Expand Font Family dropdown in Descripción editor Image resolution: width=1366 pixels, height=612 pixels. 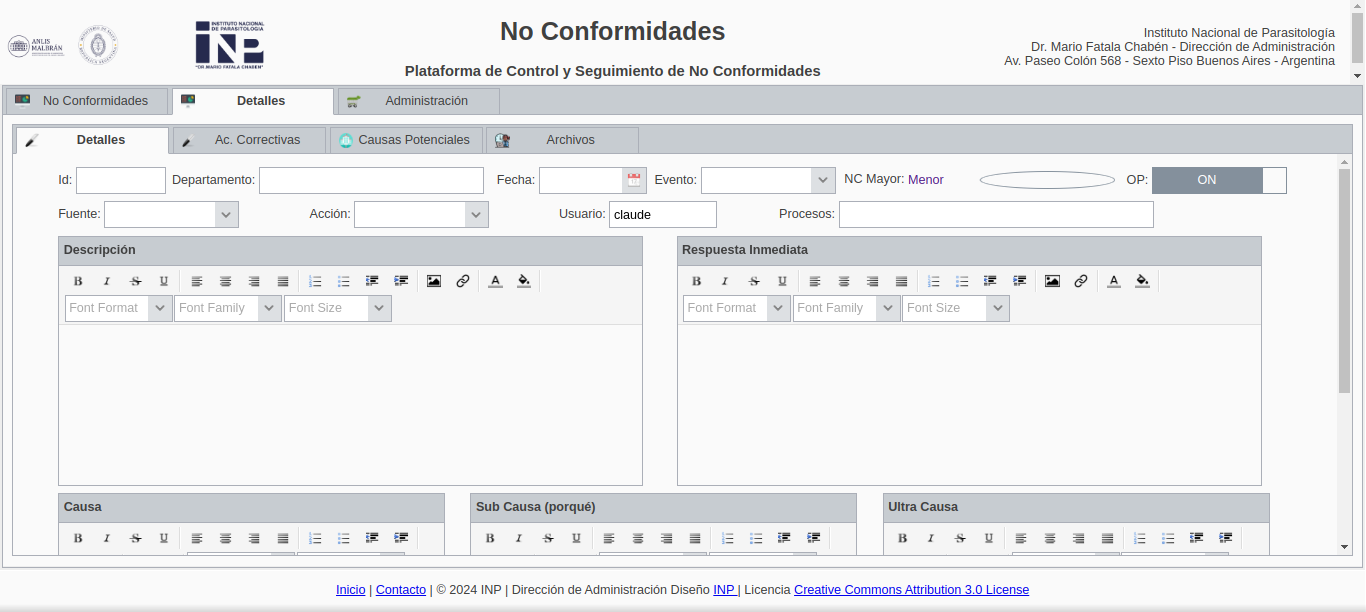(268, 308)
